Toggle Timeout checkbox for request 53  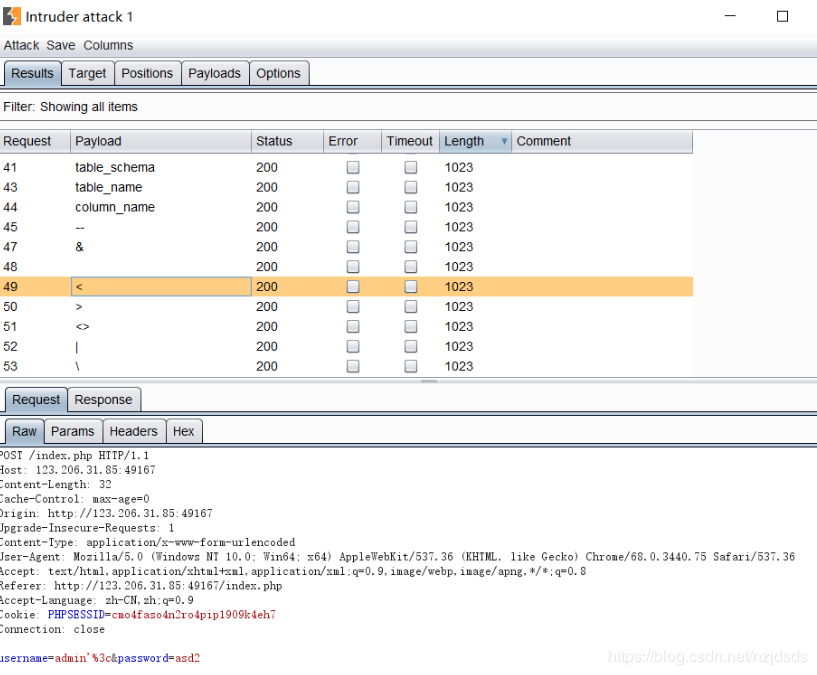point(411,366)
